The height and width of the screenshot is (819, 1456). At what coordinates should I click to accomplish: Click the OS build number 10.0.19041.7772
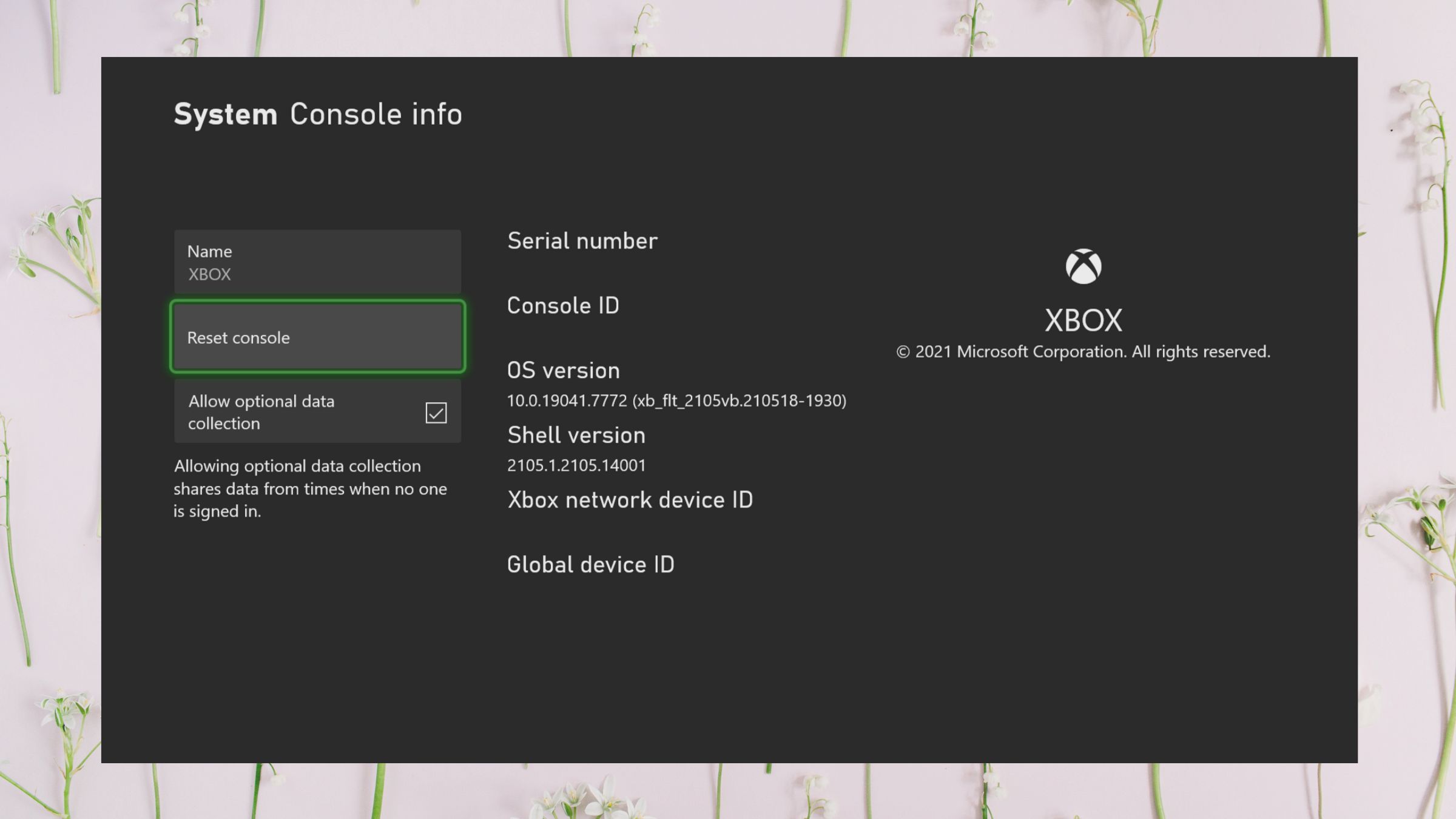pos(676,400)
